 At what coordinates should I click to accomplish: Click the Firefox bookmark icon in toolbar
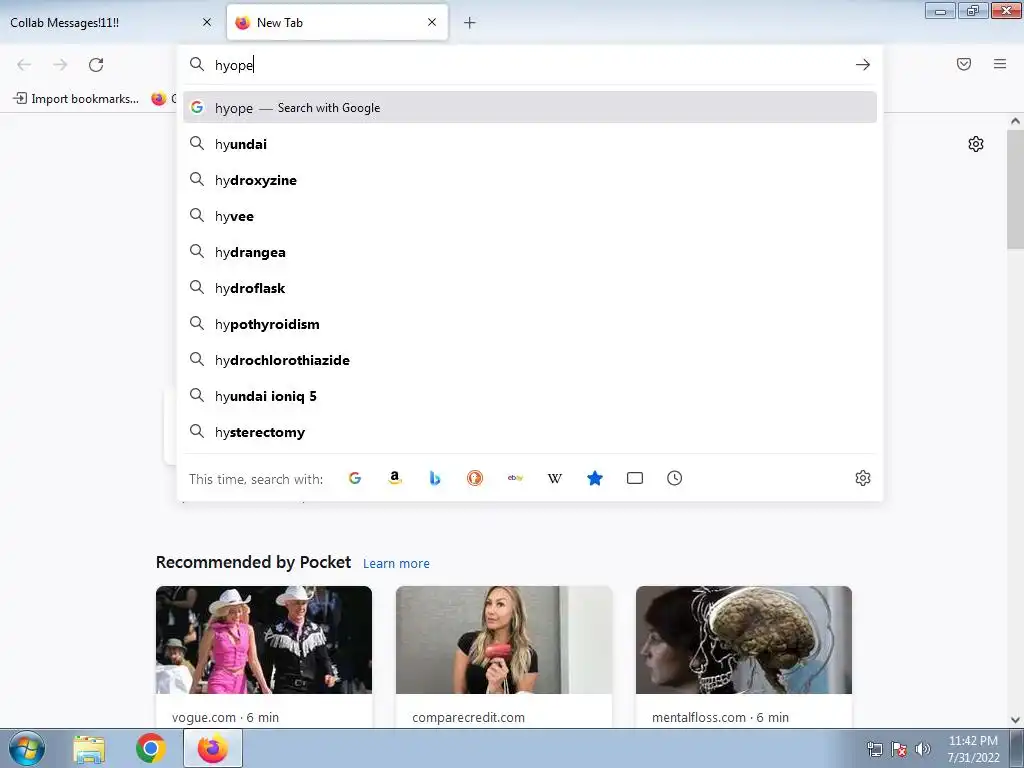click(x=159, y=99)
